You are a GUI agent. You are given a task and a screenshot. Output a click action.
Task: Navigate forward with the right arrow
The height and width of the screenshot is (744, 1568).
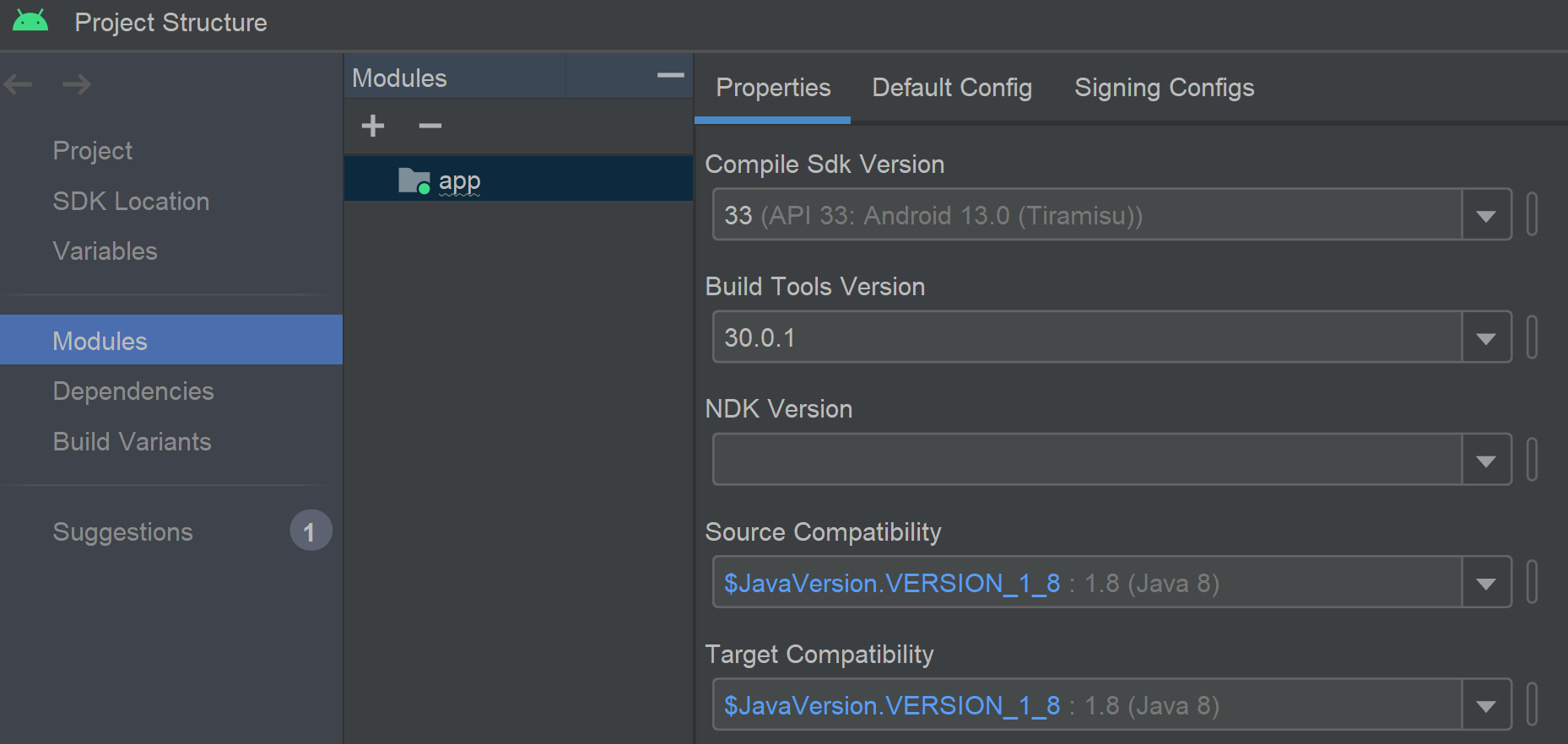coord(77,84)
